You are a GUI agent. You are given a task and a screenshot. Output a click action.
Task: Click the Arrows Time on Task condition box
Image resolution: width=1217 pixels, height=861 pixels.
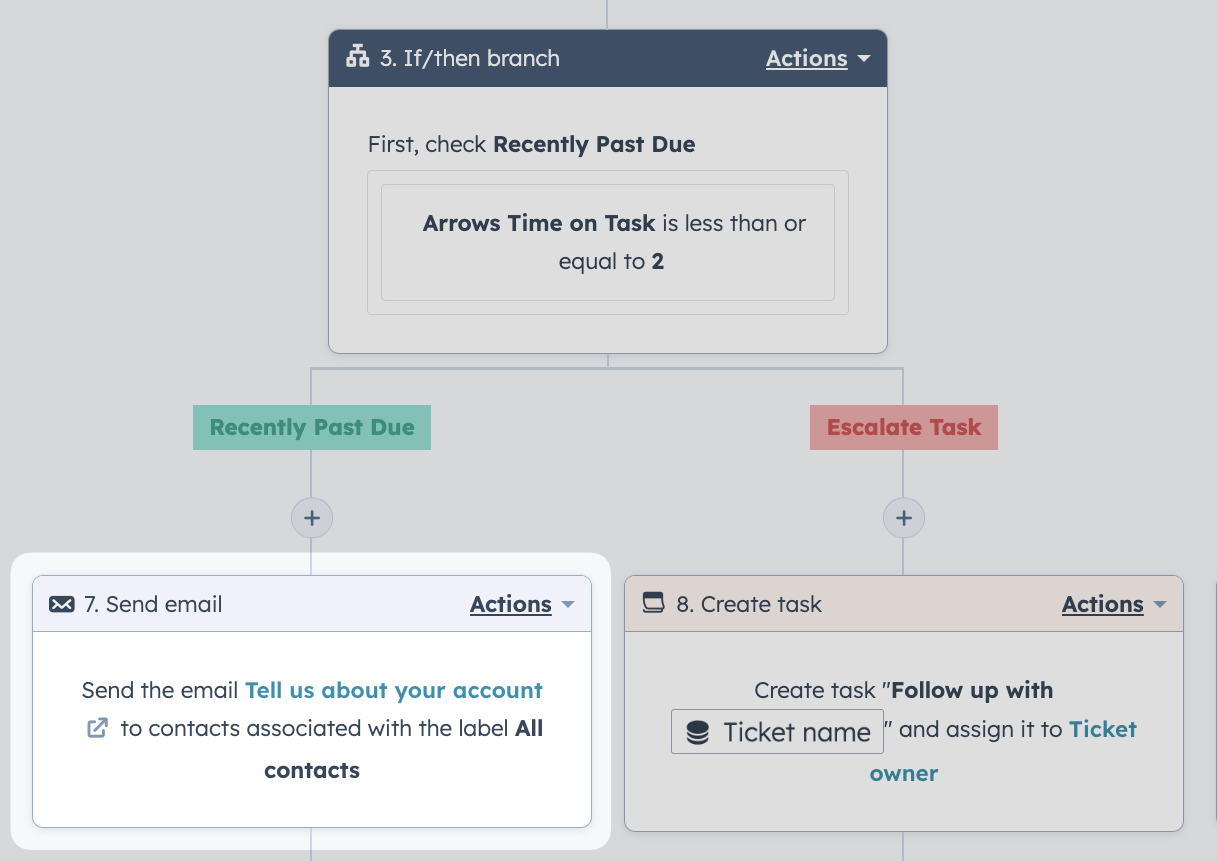coord(608,242)
